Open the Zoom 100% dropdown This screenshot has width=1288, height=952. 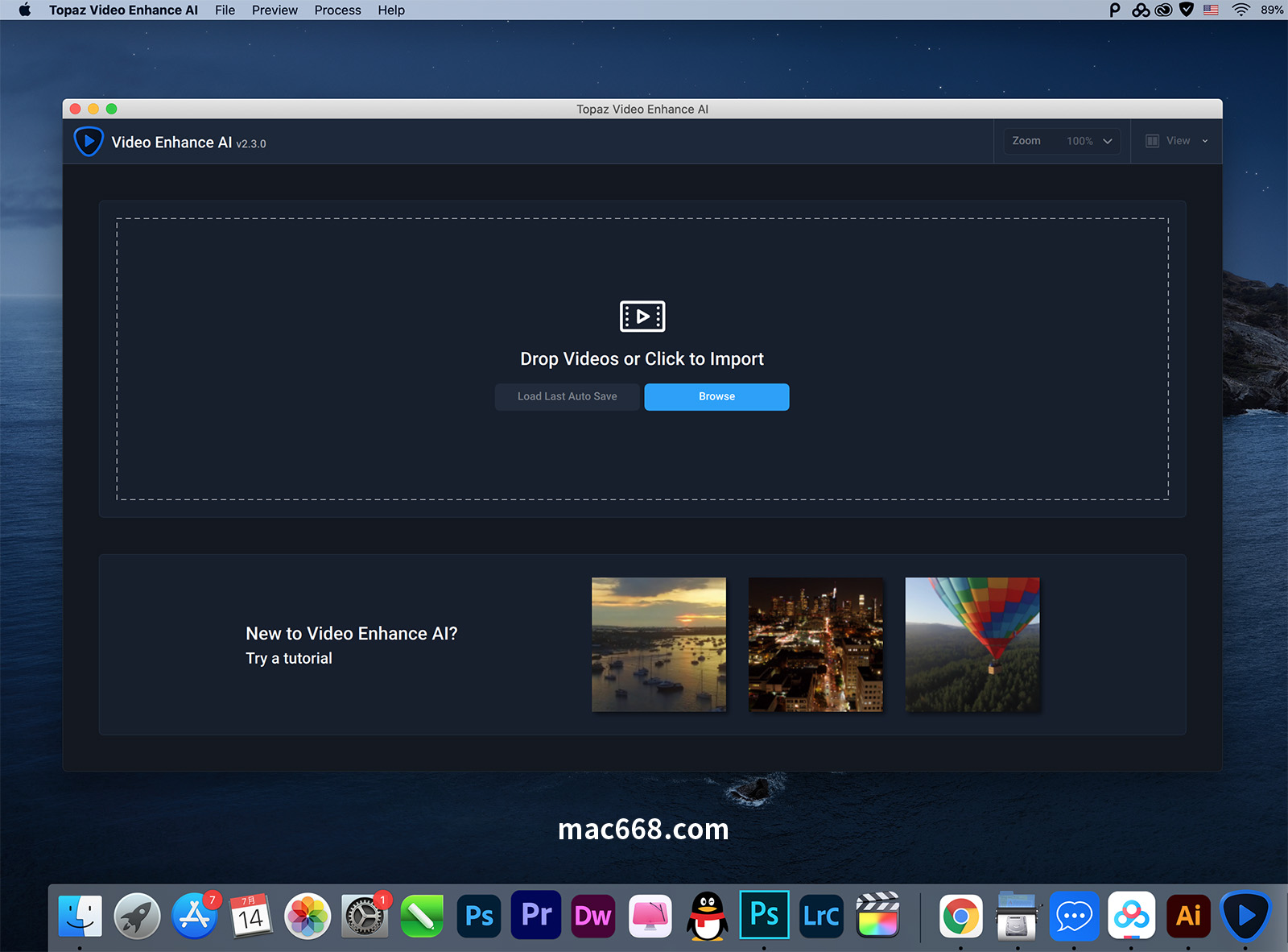click(1062, 141)
